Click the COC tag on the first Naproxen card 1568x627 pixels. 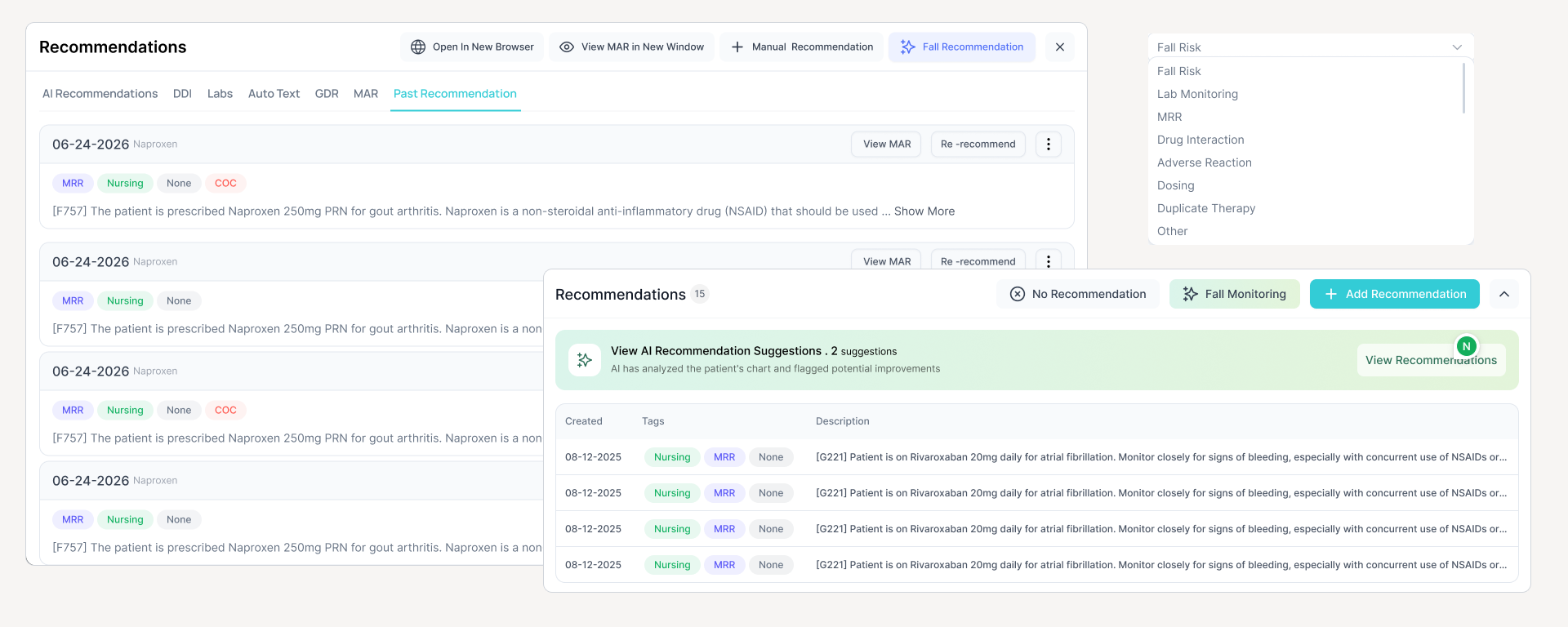[x=225, y=184]
